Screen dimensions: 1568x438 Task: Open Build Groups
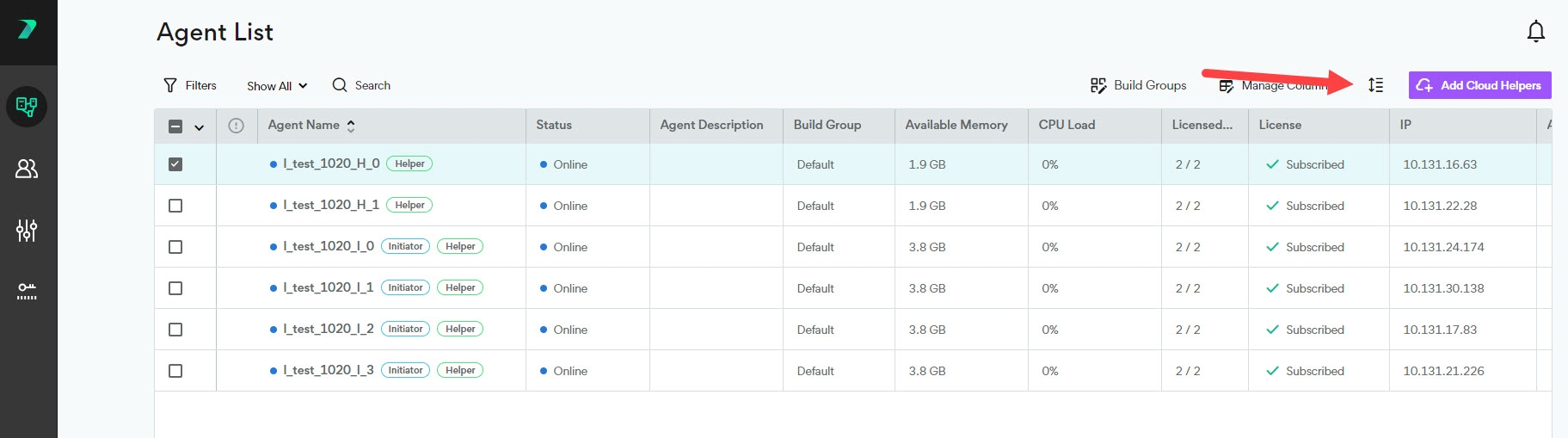click(1138, 85)
